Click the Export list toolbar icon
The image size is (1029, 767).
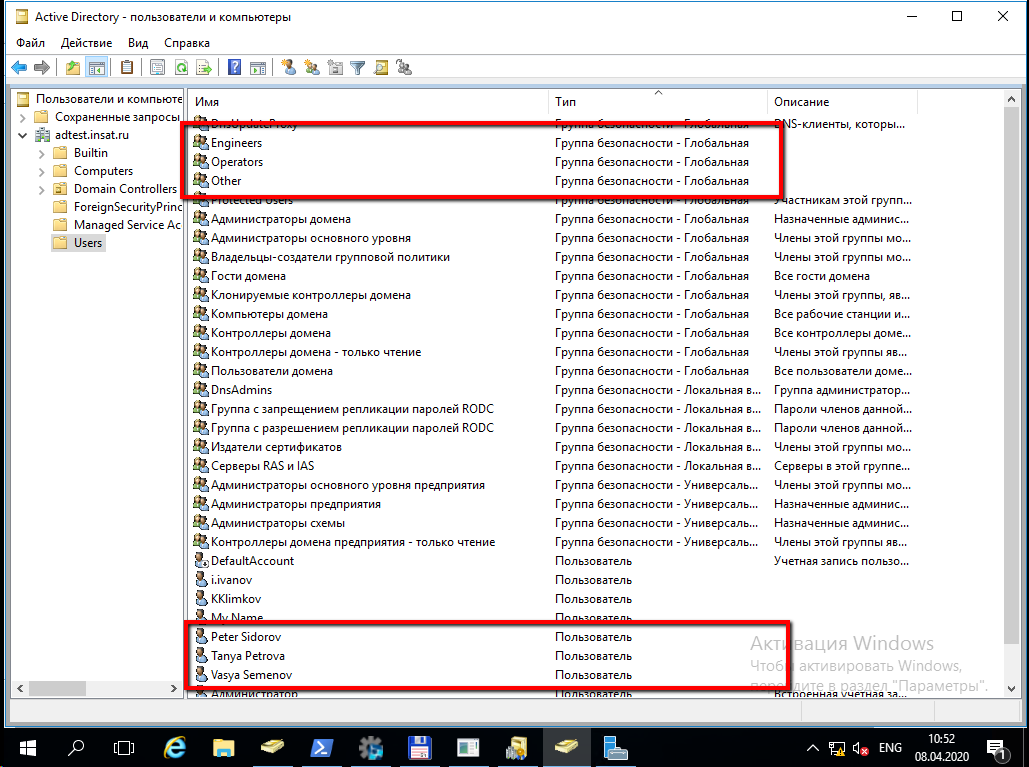point(204,68)
